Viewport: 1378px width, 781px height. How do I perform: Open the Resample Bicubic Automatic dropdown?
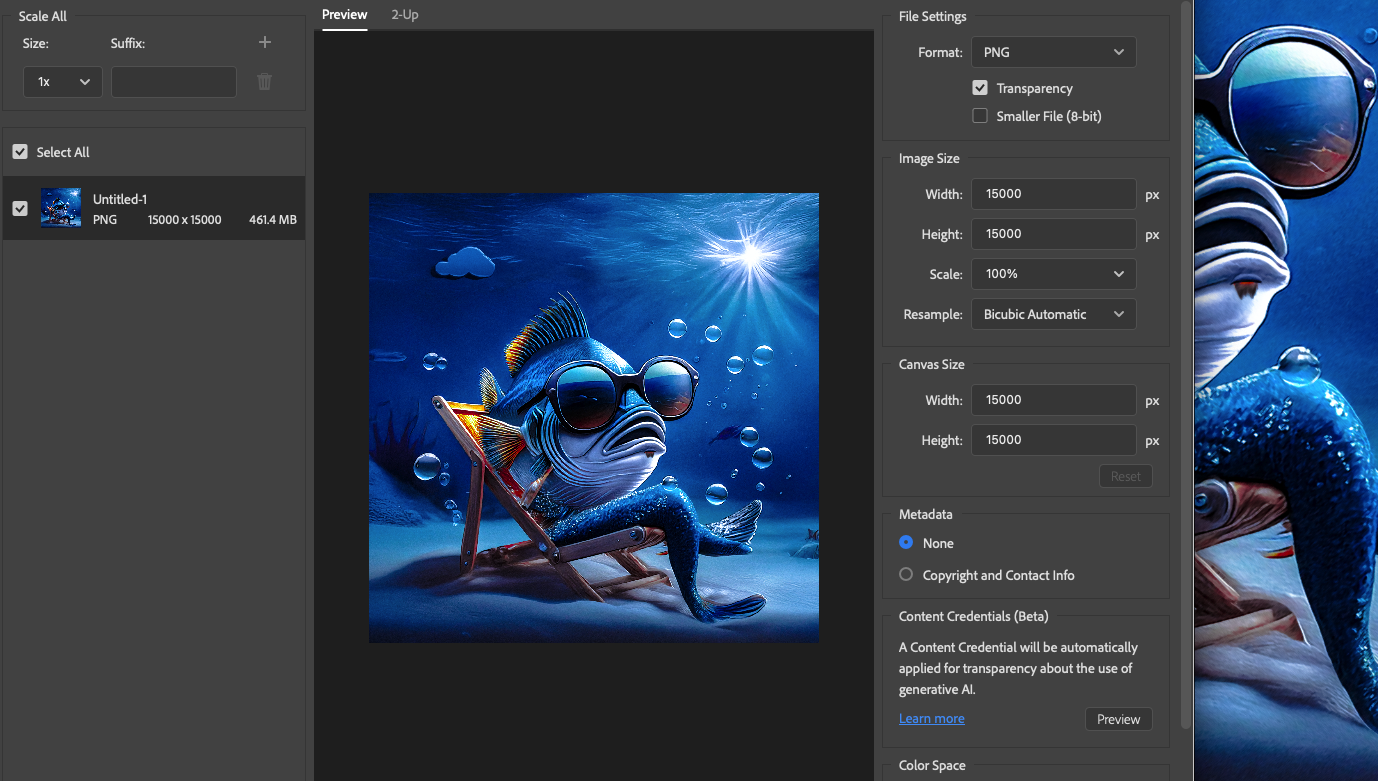[1053, 314]
